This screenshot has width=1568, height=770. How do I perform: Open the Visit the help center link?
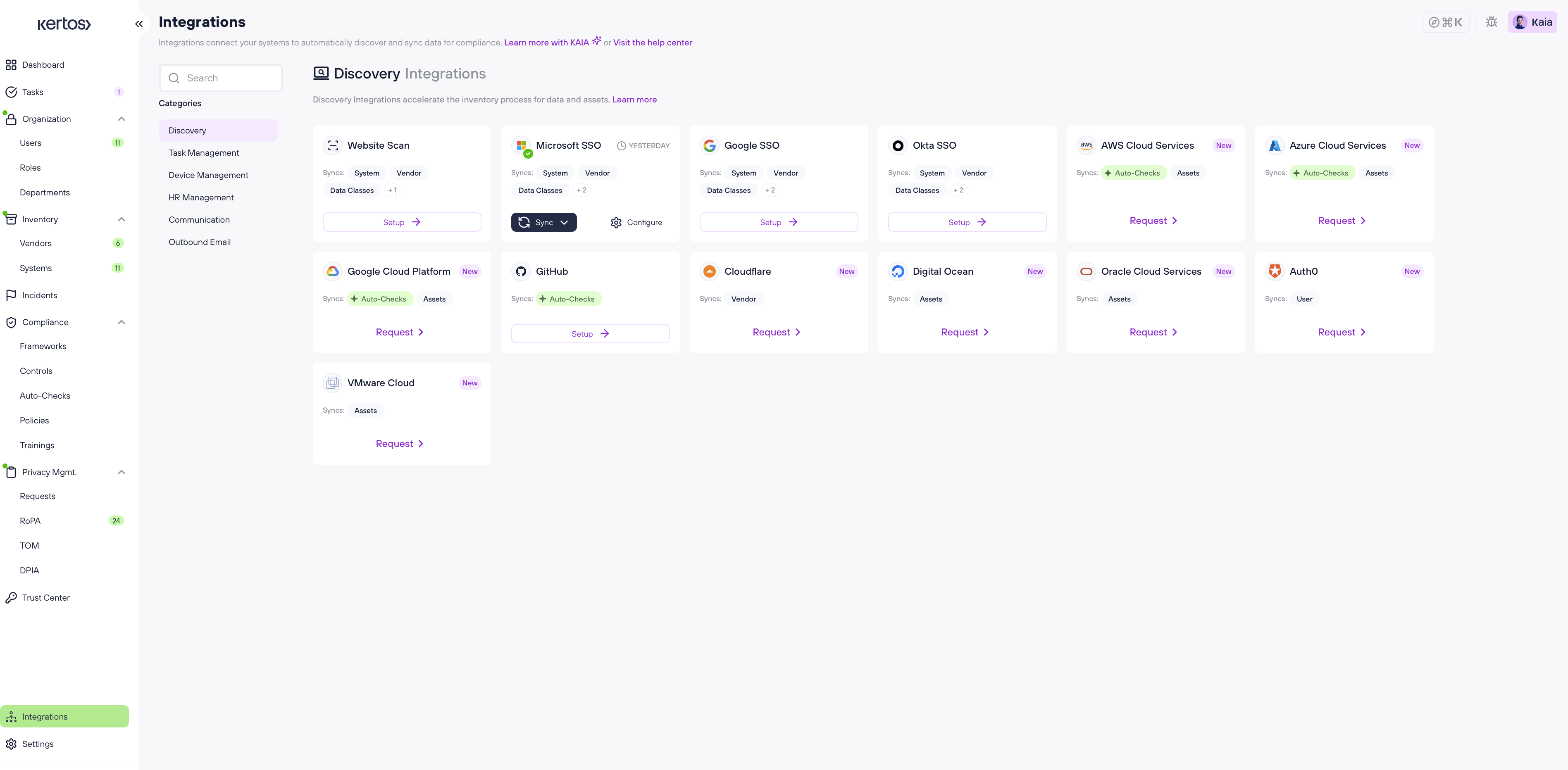(x=653, y=43)
